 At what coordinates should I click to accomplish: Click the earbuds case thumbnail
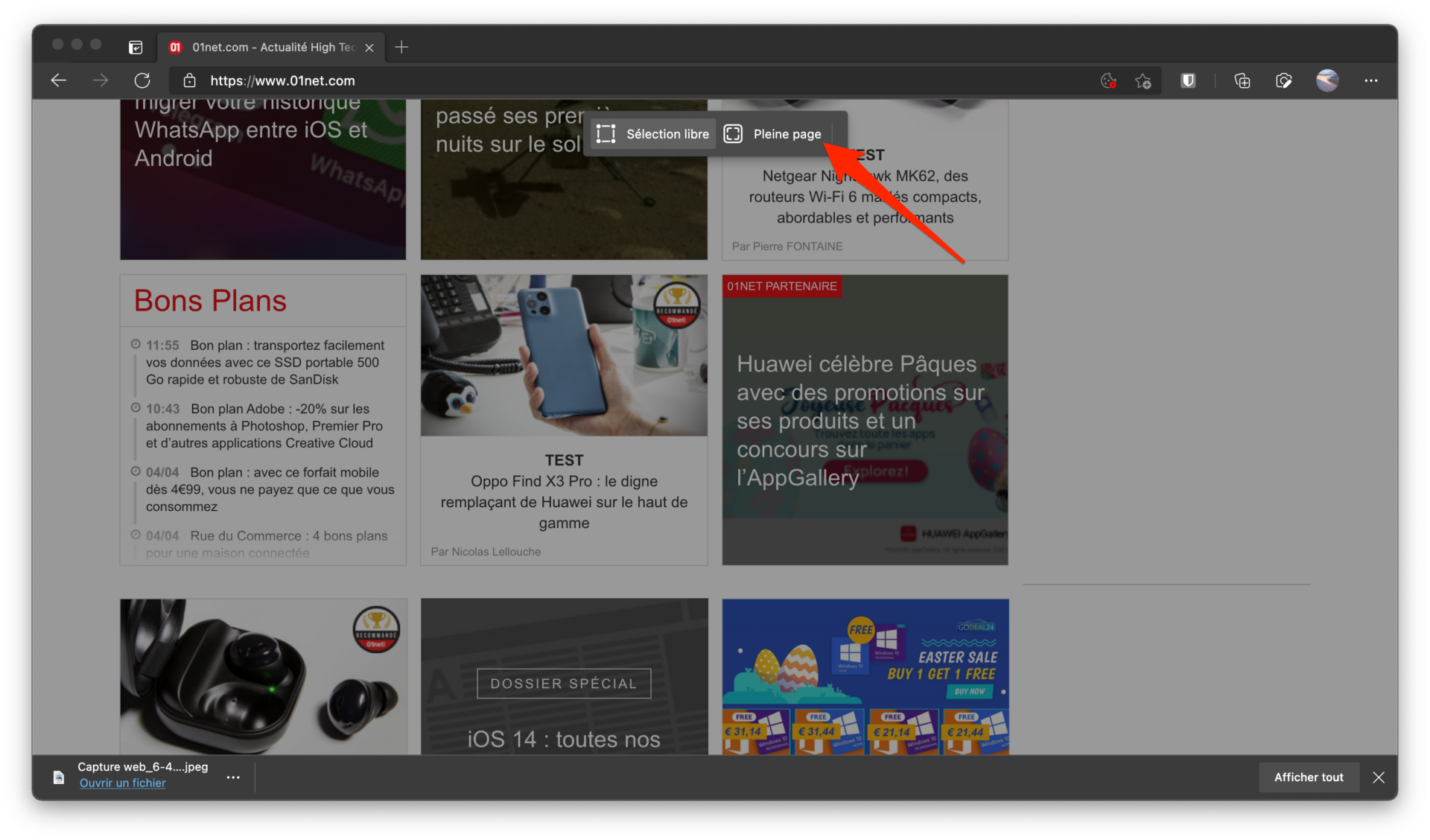pos(264,677)
